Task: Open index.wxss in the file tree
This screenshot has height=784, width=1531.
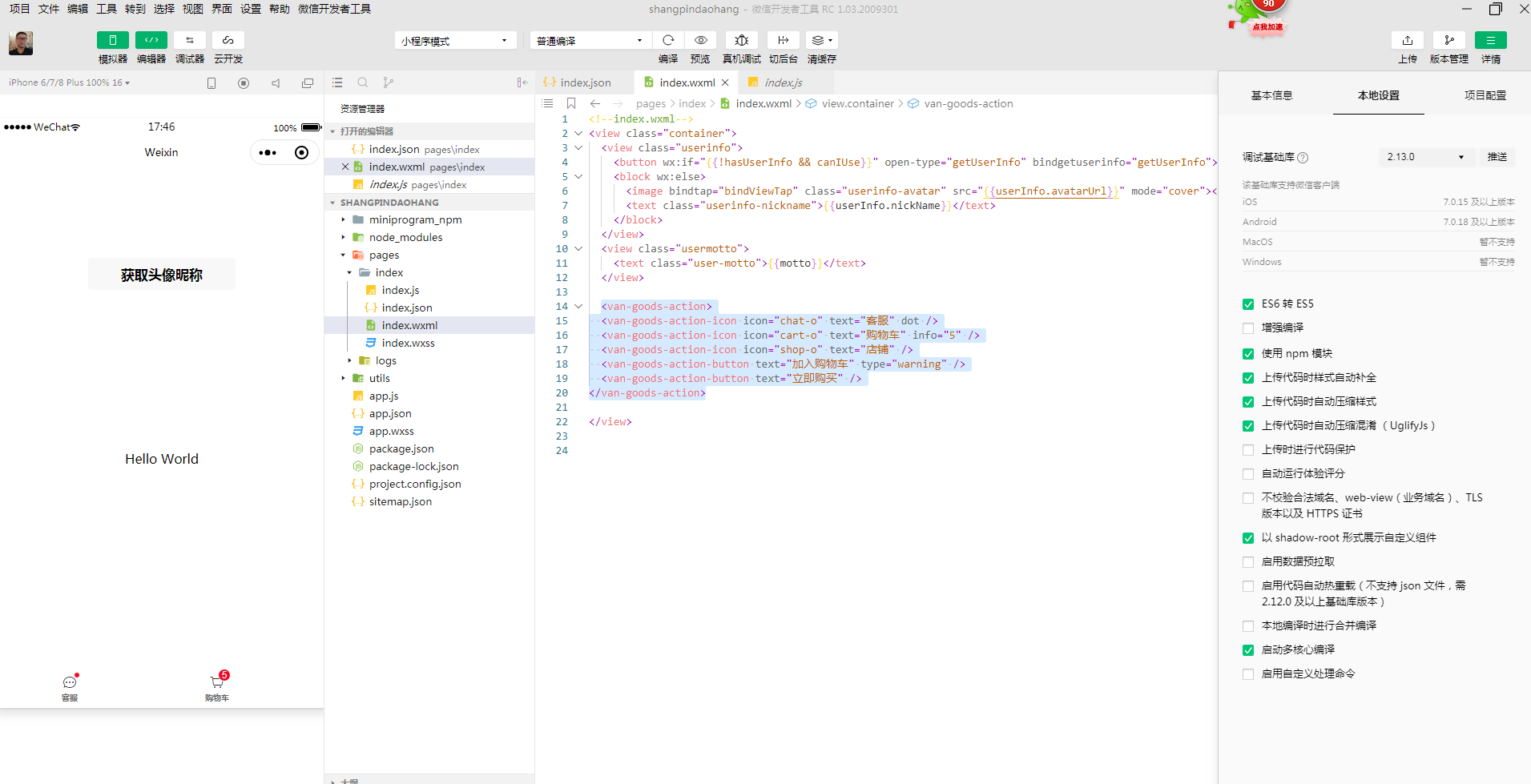Action: coord(408,343)
